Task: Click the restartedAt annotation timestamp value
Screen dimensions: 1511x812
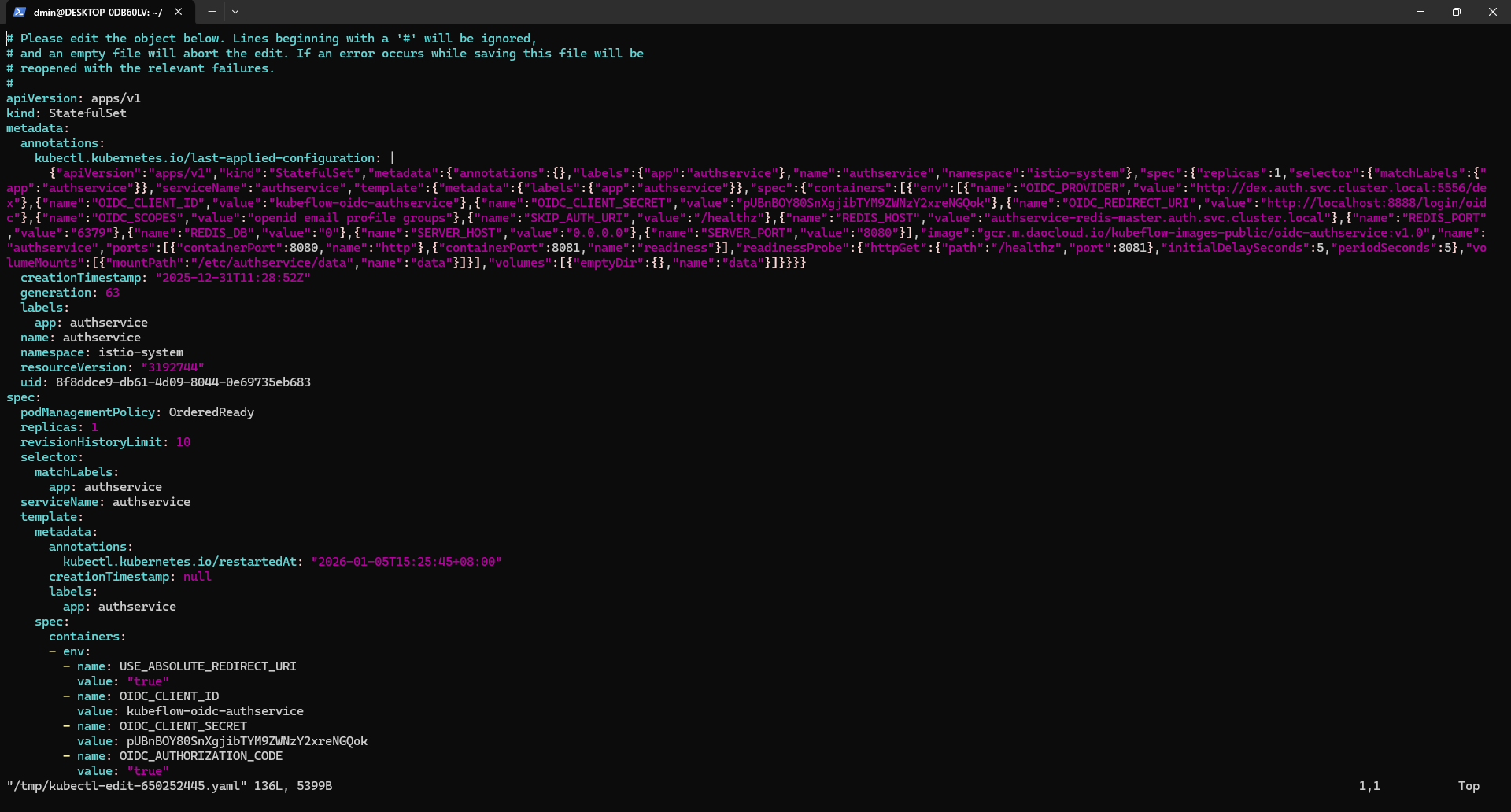Action: click(406, 562)
